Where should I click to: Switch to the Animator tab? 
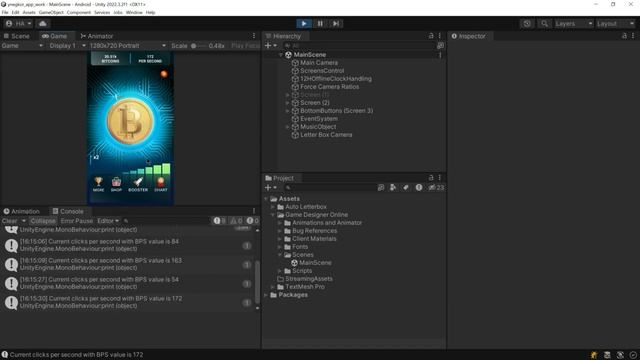point(97,36)
